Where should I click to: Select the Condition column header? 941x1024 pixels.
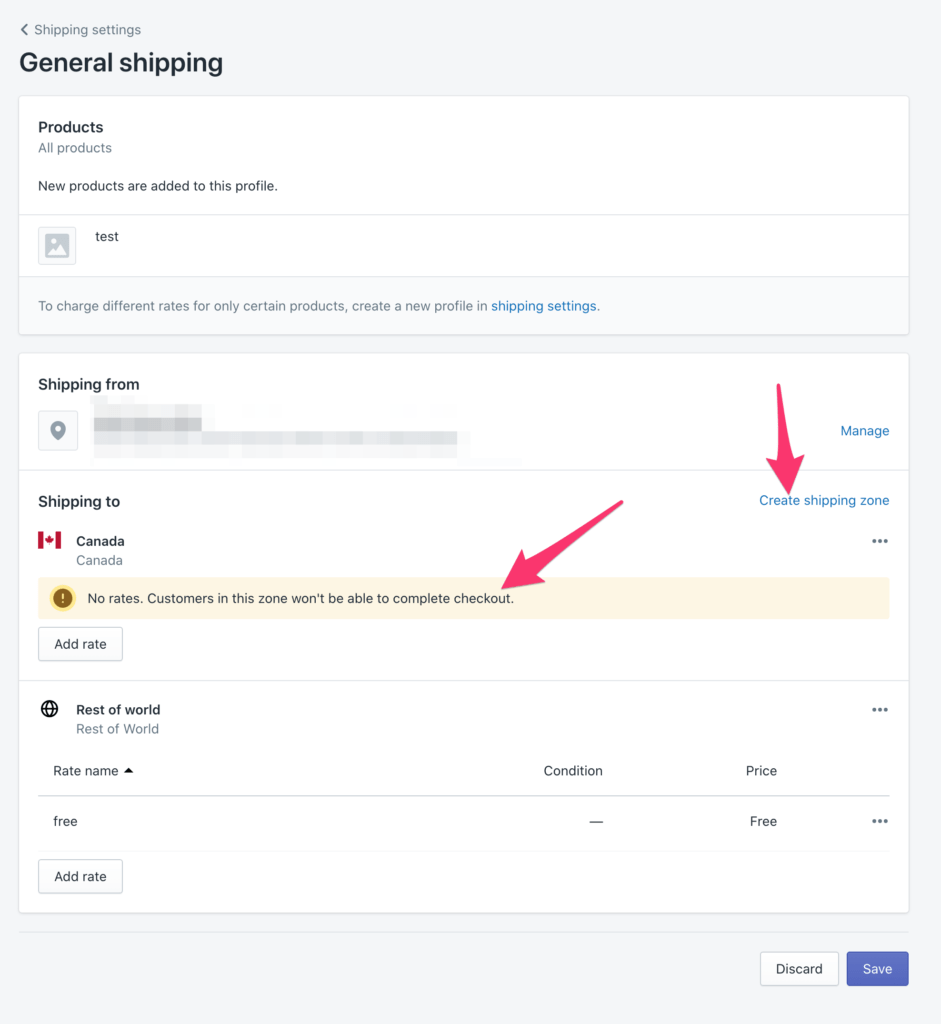pos(573,770)
